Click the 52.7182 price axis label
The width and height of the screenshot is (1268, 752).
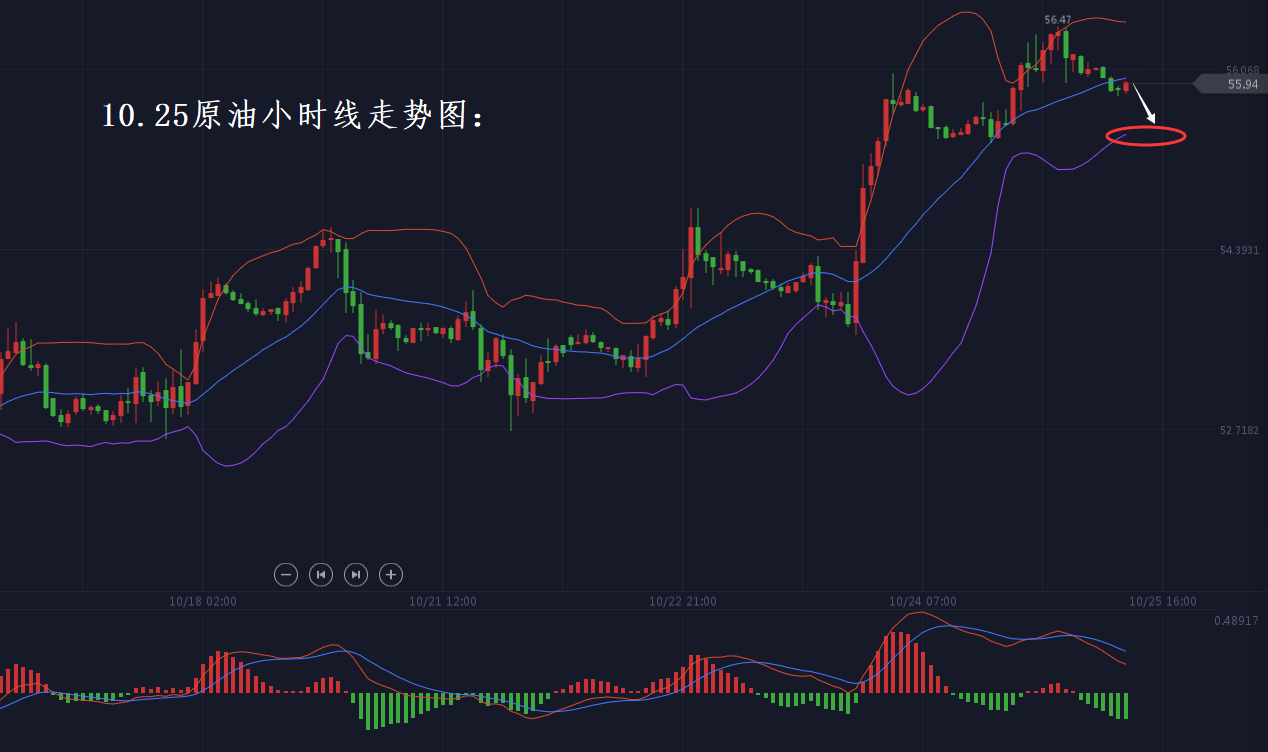pos(1239,430)
